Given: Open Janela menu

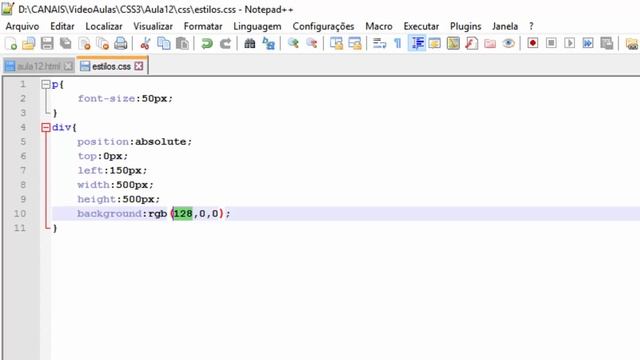Looking at the screenshot, I should 505,26.
